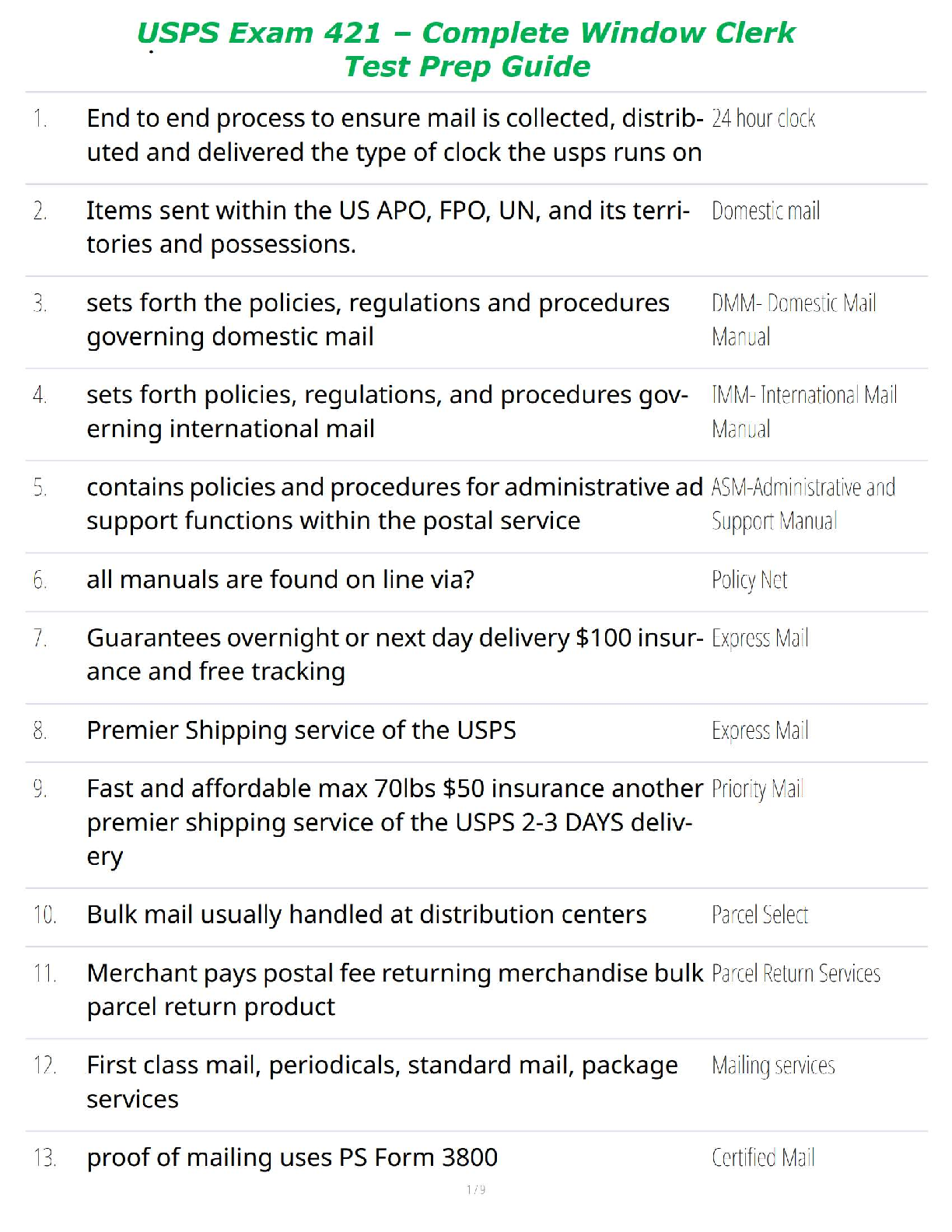Select the "Domestic mail" answer text
The width and height of the screenshot is (952, 1232).
coord(765,211)
